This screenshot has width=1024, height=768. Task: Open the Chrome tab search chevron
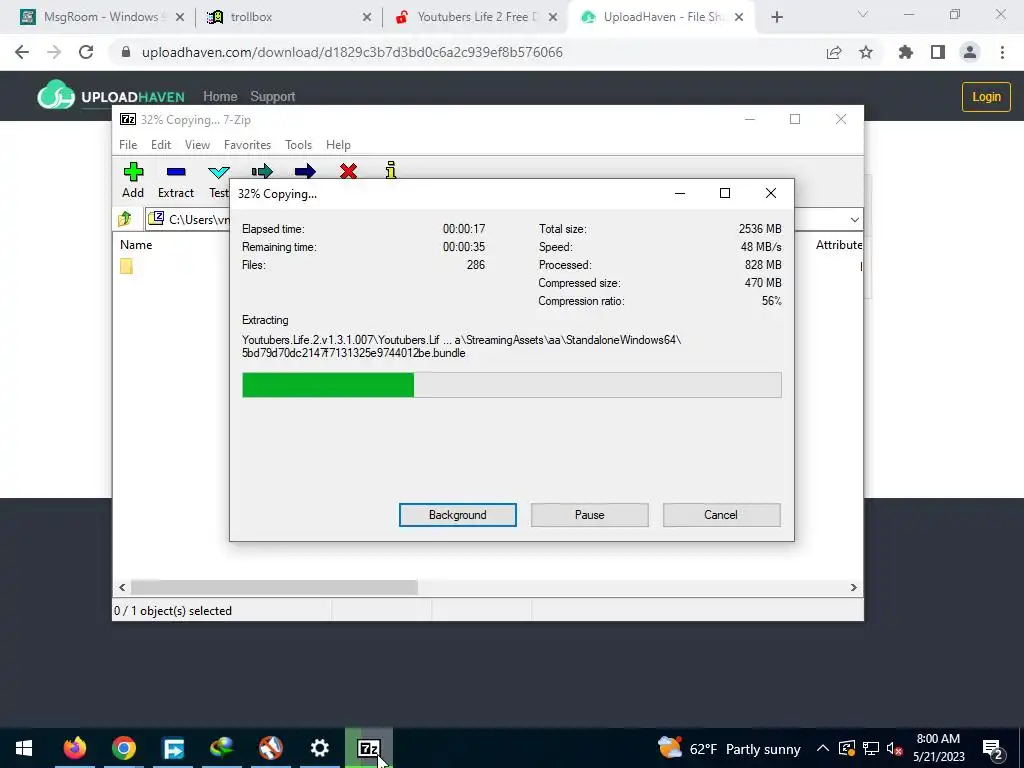coord(863,14)
